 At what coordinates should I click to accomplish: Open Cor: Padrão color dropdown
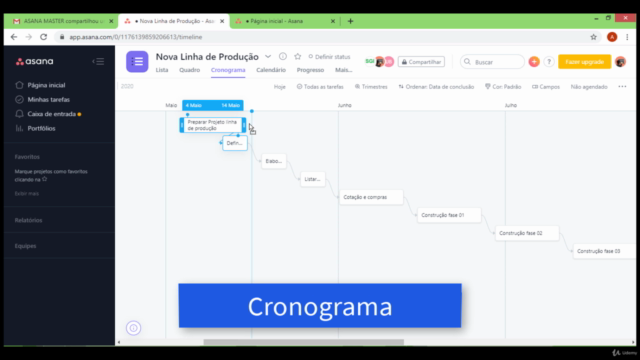tap(503, 87)
